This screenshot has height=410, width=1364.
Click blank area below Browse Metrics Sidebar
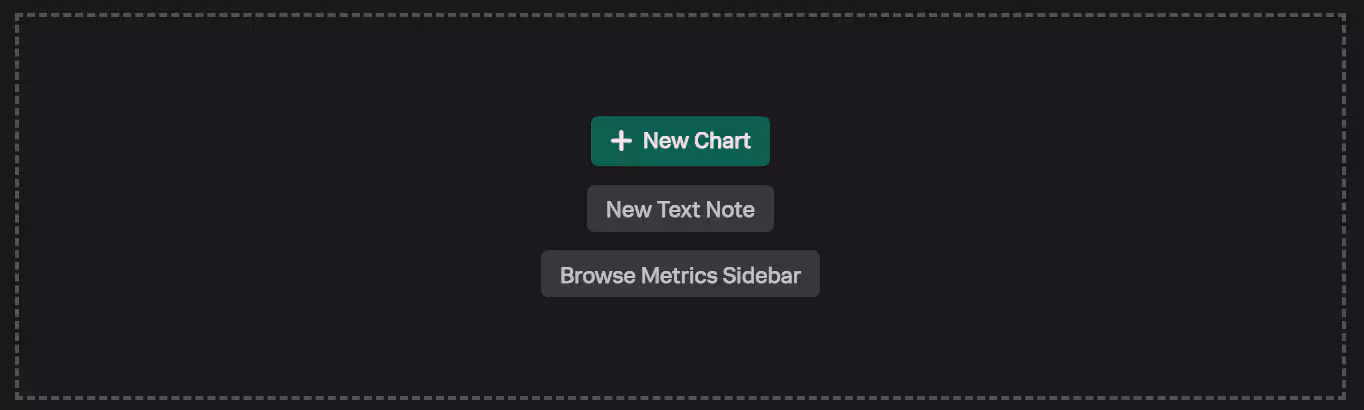tap(680, 345)
